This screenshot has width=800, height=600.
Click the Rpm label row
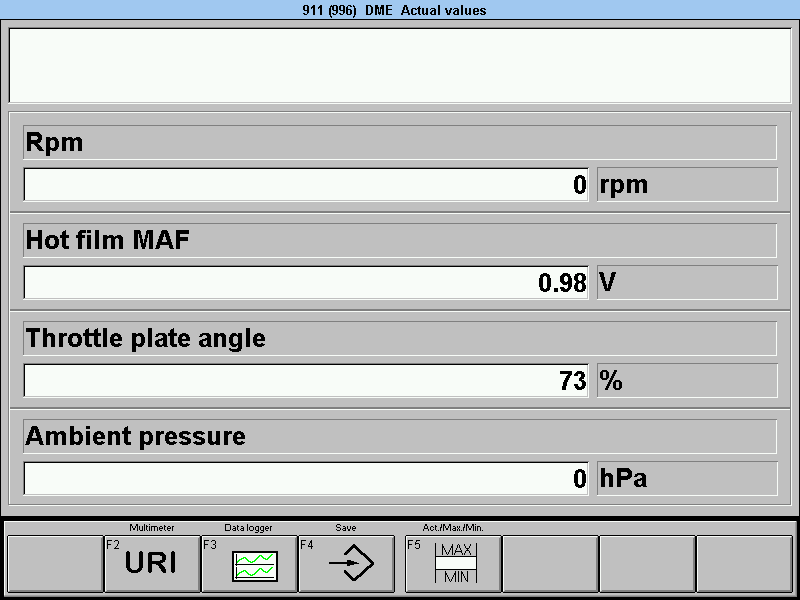pos(400,142)
